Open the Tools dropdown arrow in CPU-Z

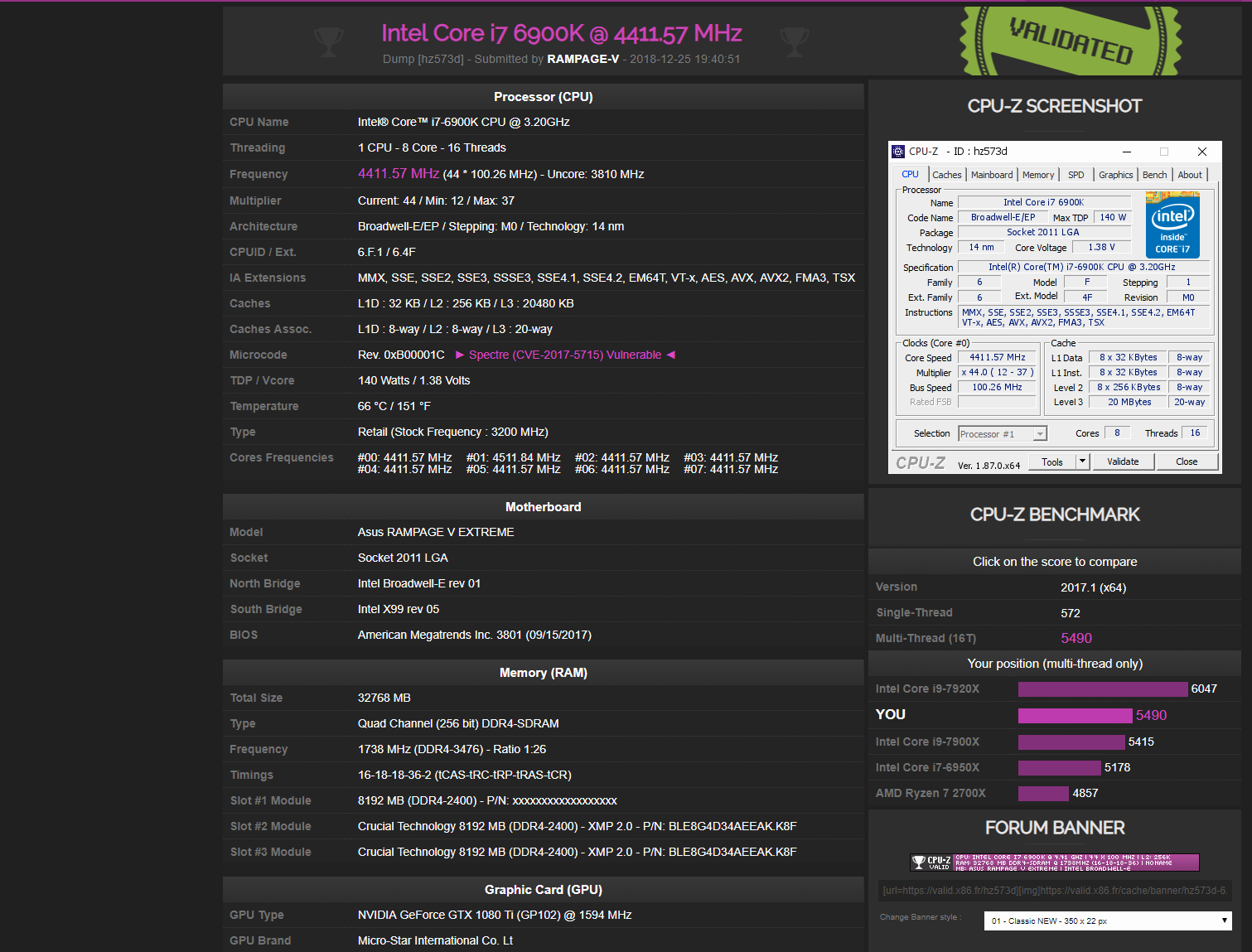tap(1082, 462)
